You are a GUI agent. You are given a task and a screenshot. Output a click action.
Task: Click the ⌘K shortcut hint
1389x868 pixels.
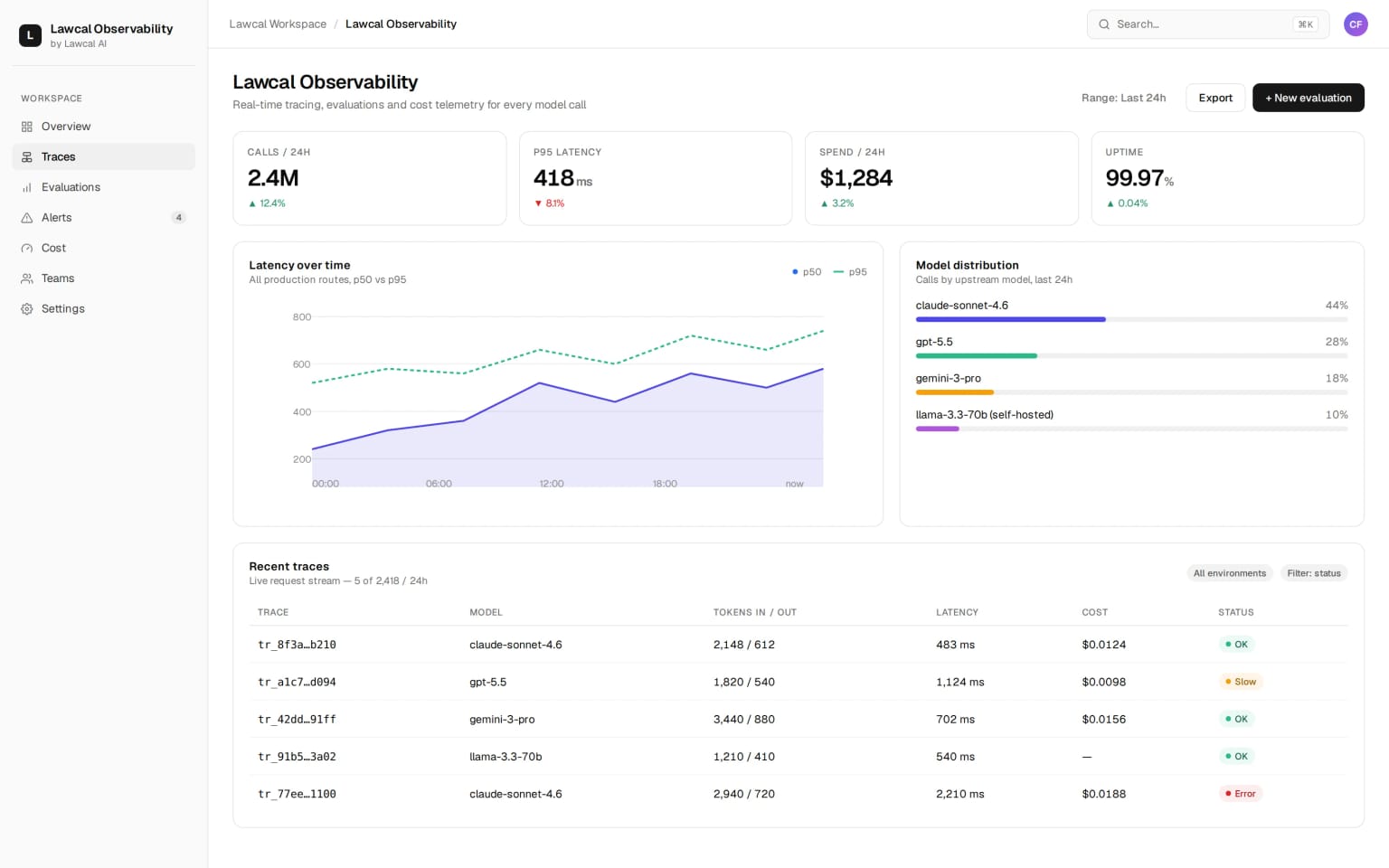click(1305, 24)
